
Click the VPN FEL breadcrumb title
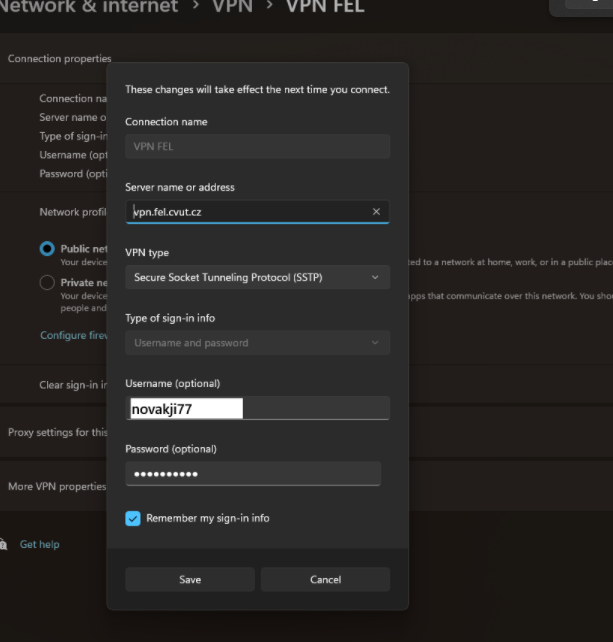point(325,7)
